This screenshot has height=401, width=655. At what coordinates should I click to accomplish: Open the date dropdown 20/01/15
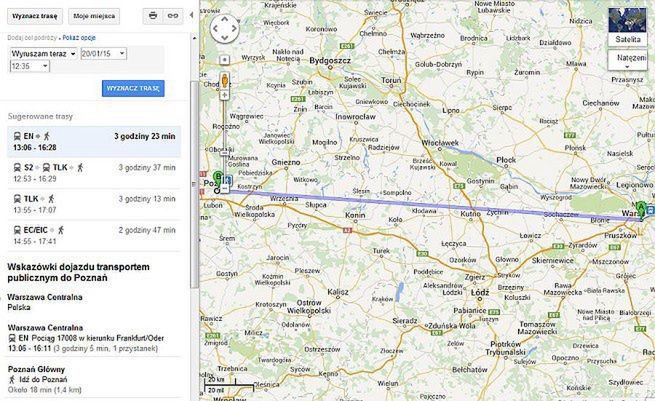[104, 53]
